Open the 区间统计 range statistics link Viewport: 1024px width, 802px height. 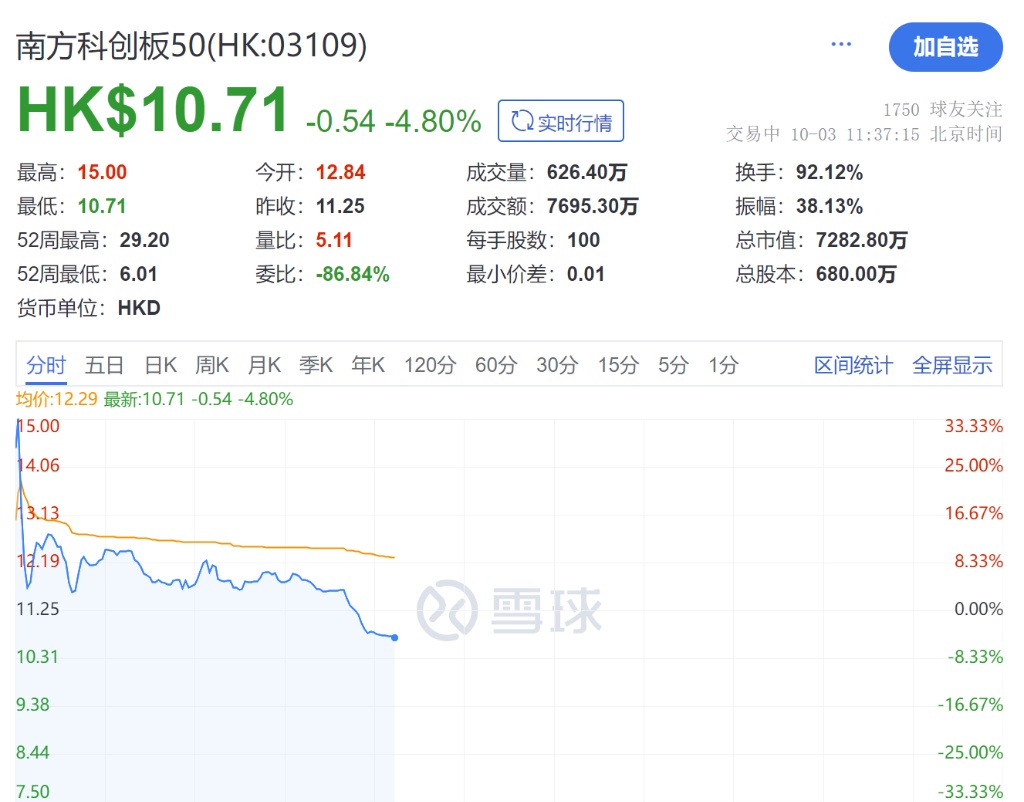[853, 365]
